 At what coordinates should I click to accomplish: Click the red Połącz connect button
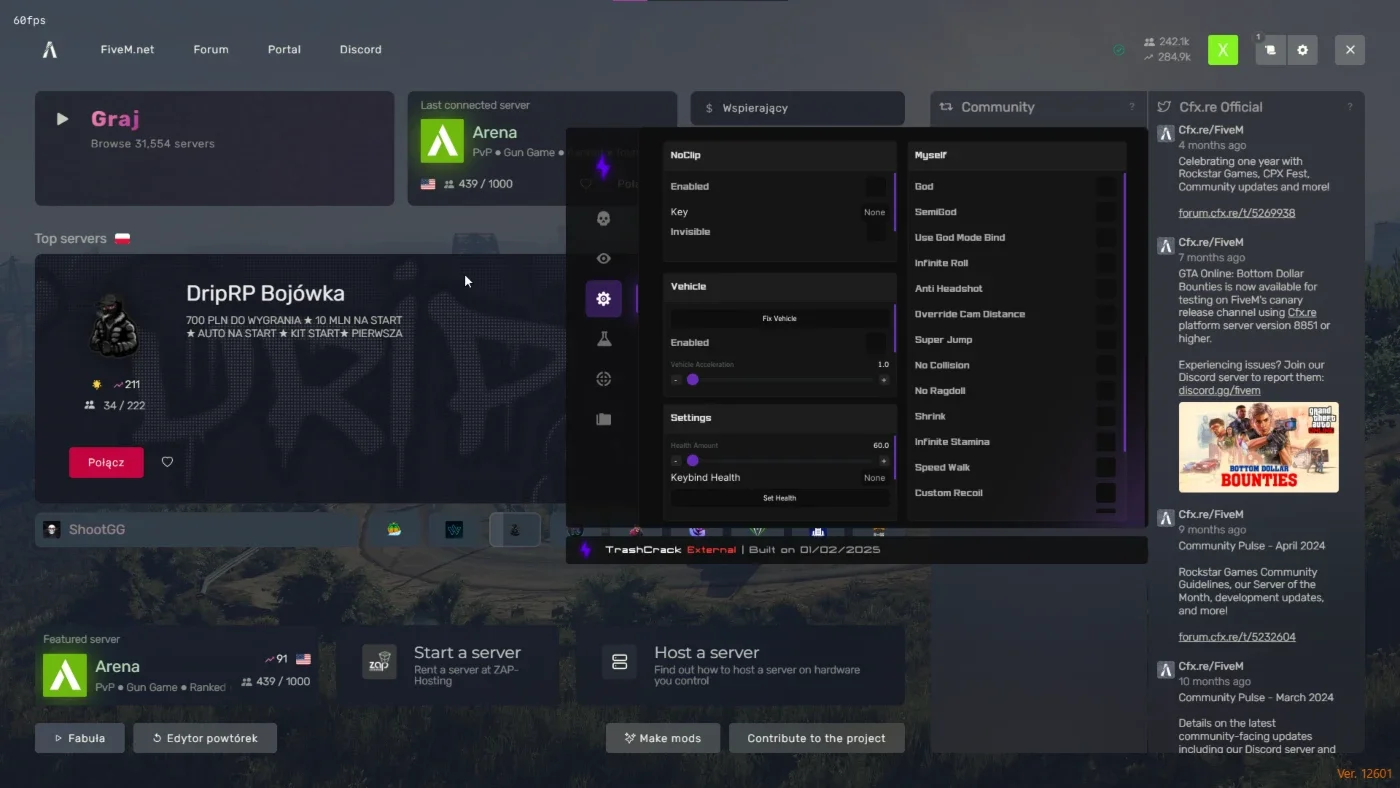(106, 462)
